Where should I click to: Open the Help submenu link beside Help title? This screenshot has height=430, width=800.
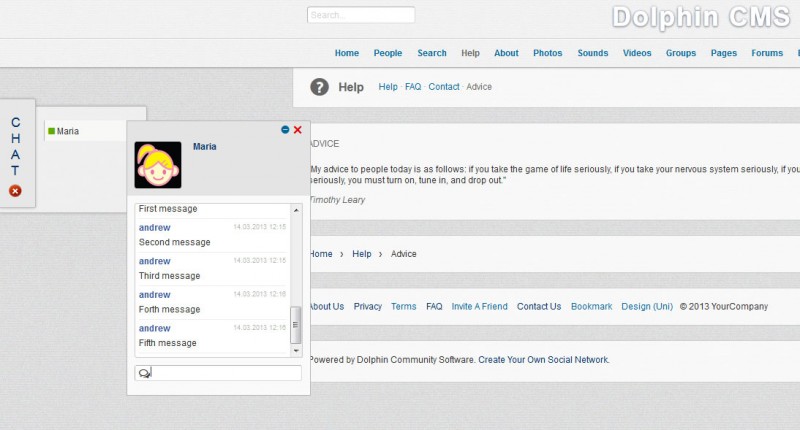(x=388, y=87)
